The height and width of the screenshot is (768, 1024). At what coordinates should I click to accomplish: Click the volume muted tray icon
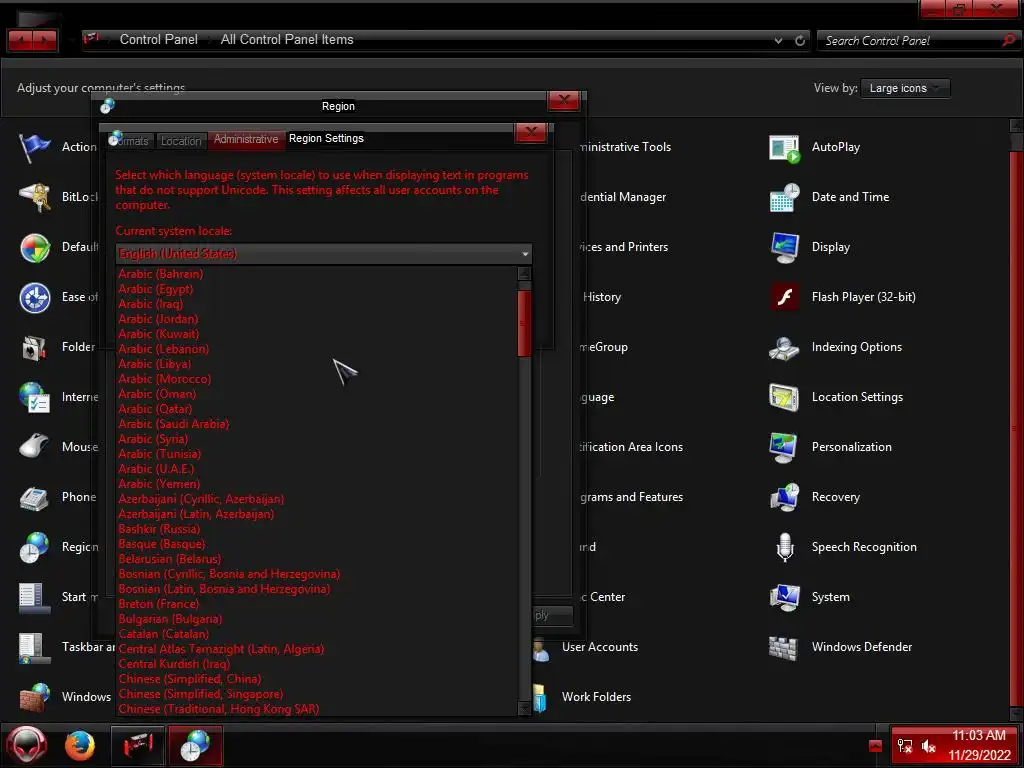(x=929, y=746)
